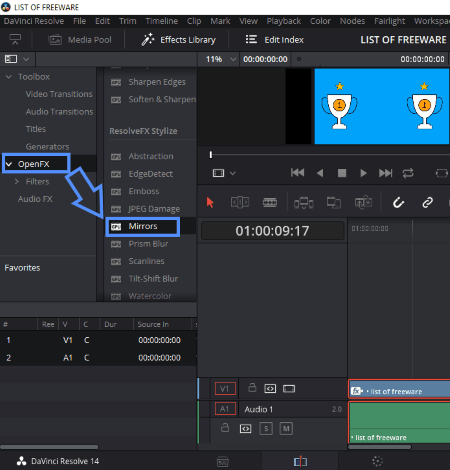Choose the Blade edit tool
Viewport: 450px width, 470px height.
click(270, 202)
